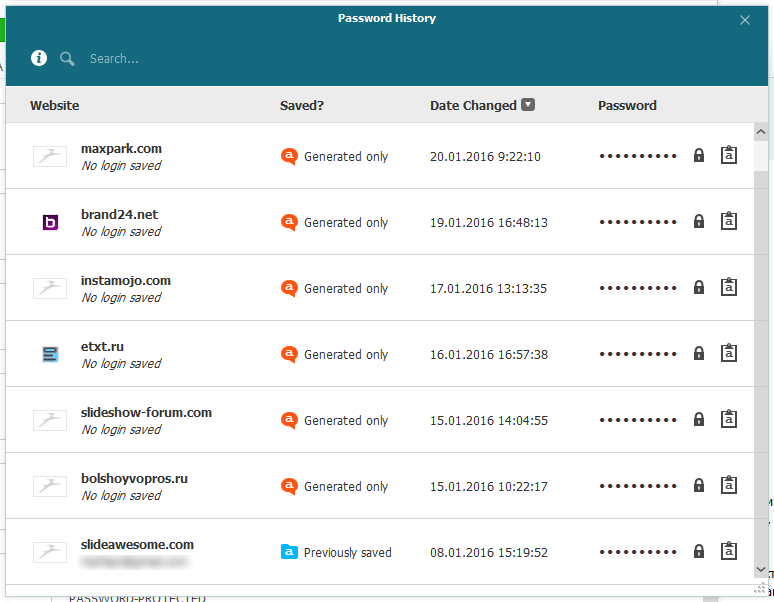Click the orange generated icon for maxpark.com
Screen dimensions: 774x602
[x=289, y=156]
